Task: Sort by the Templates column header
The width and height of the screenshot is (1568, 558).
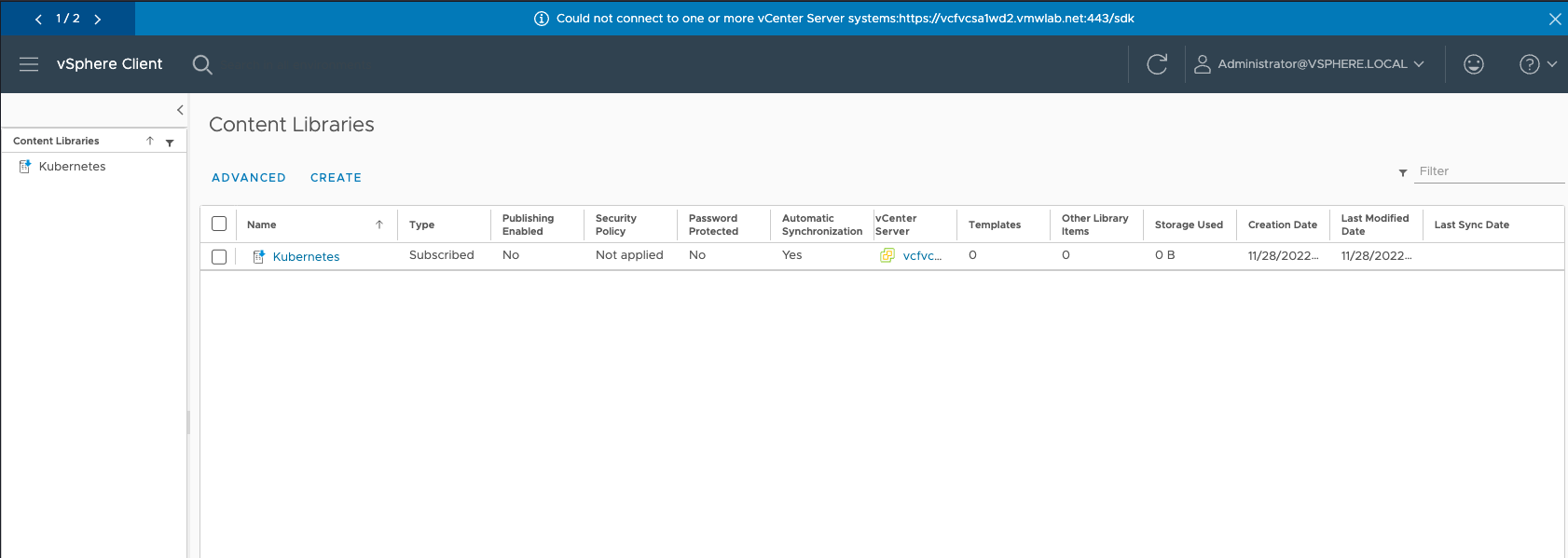Action: tap(995, 225)
